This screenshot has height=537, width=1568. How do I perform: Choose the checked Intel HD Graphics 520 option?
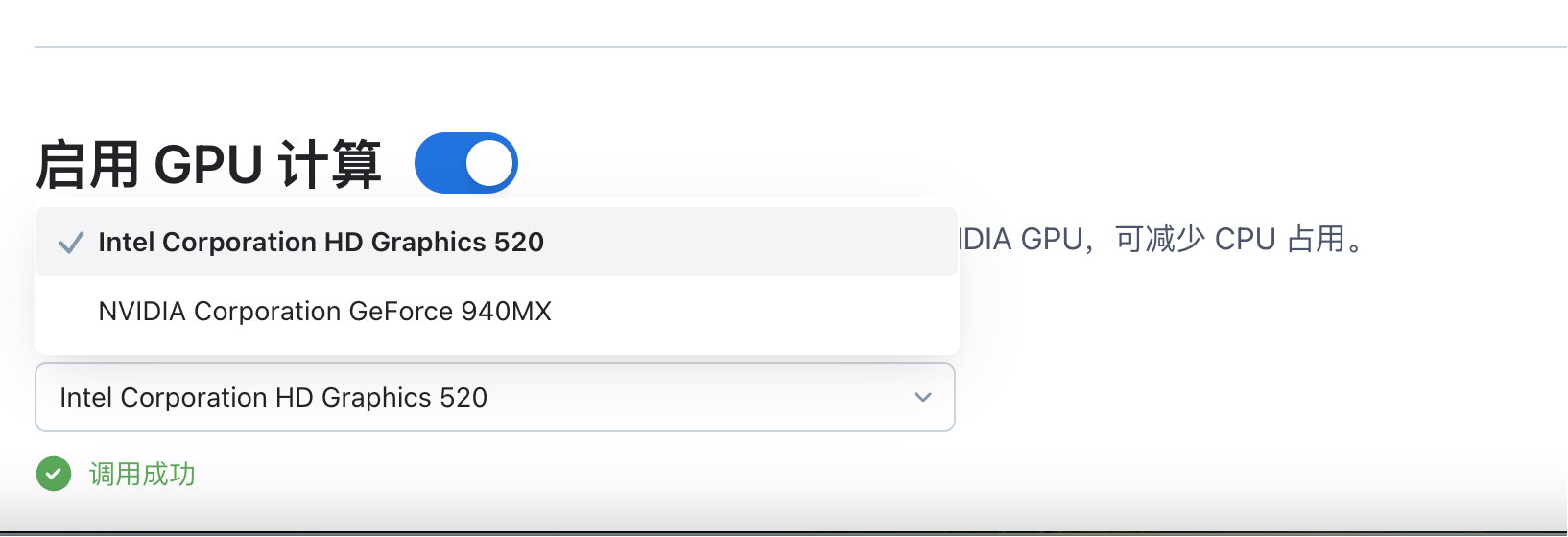[321, 243]
